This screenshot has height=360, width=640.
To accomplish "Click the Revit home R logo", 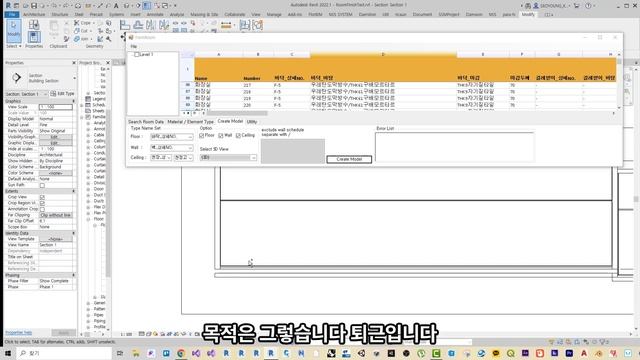I will [x=8, y=6].
